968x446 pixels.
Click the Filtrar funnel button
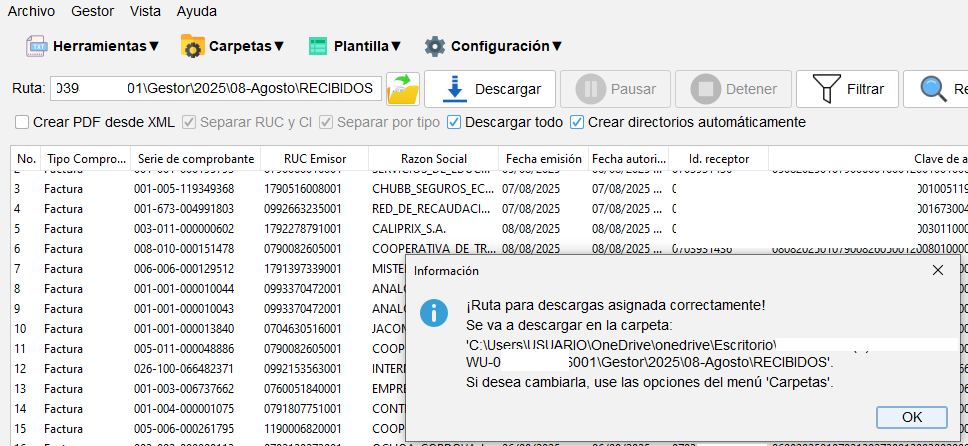point(849,89)
